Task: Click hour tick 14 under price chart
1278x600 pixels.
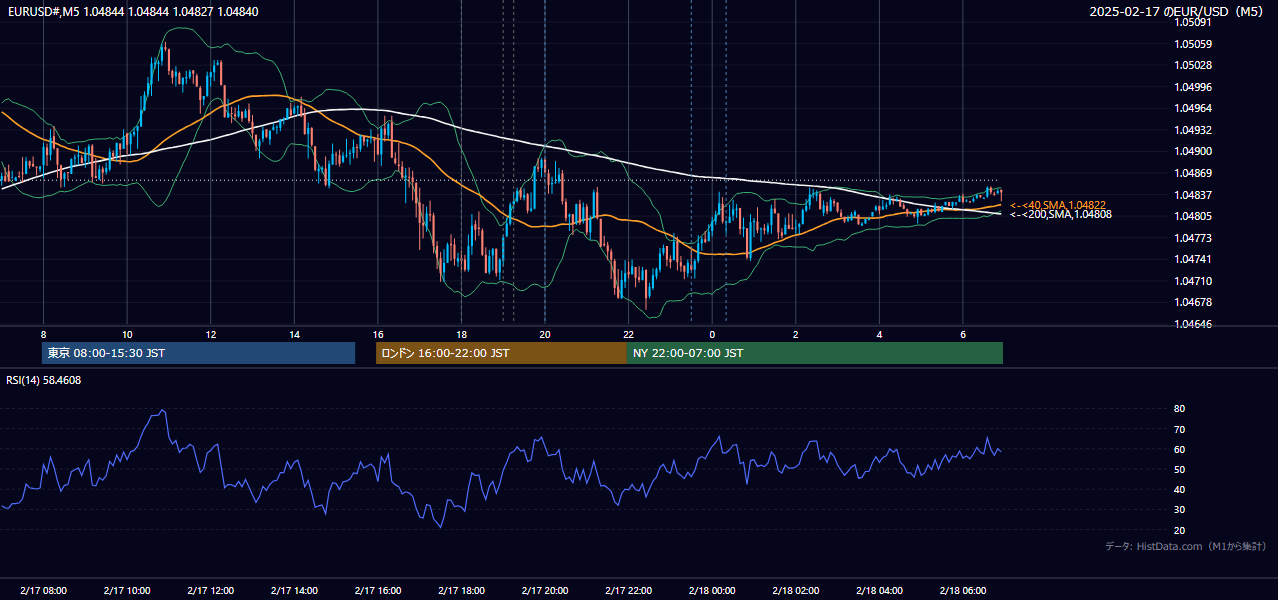Action: coord(294,334)
